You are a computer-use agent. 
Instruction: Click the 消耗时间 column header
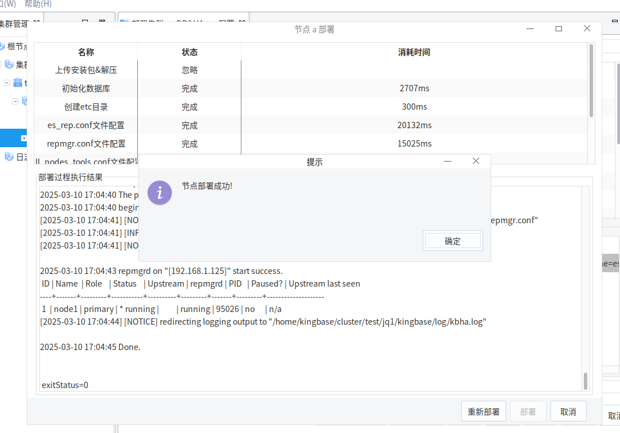[414, 52]
